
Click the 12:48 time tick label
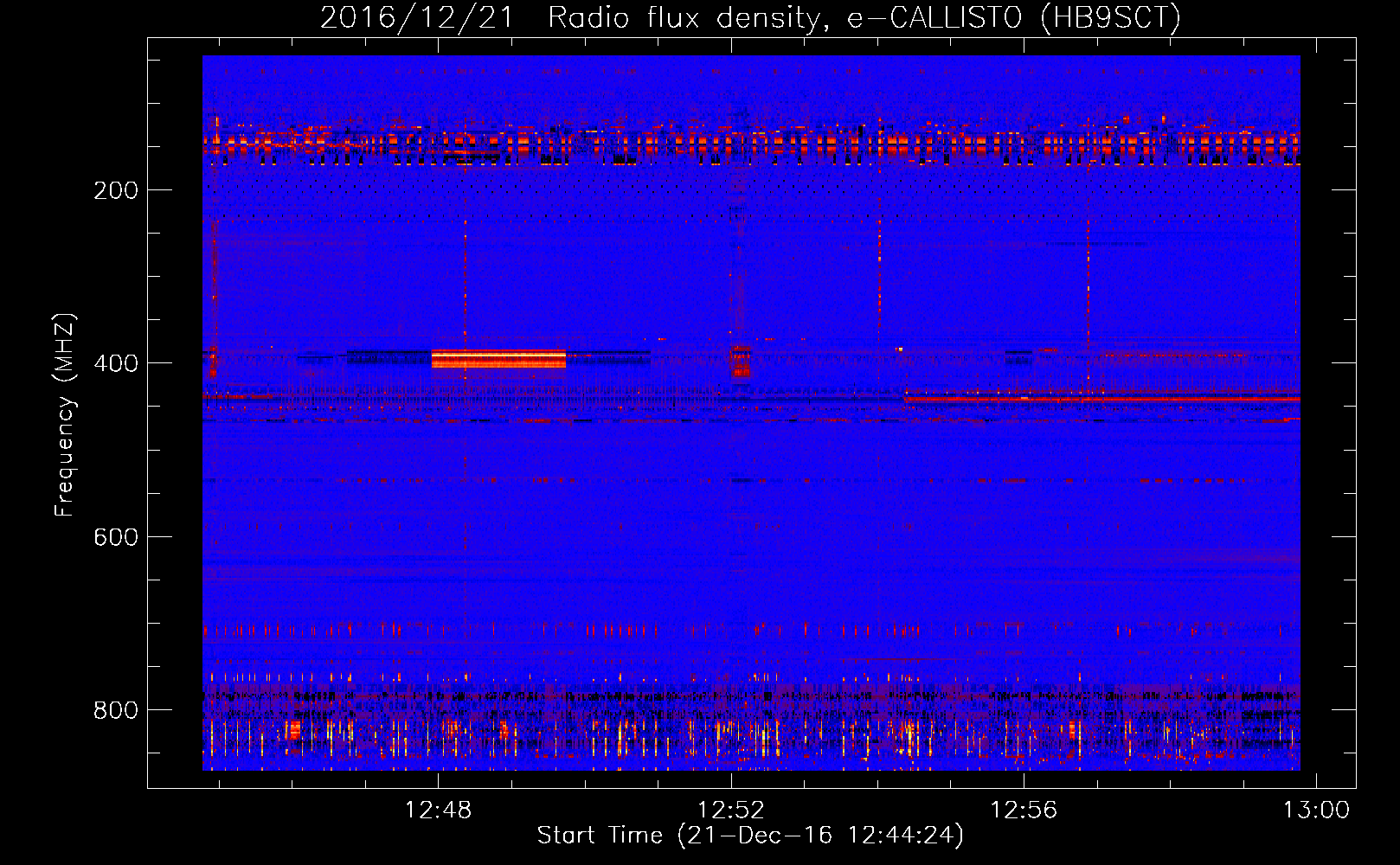click(x=438, y=811)
